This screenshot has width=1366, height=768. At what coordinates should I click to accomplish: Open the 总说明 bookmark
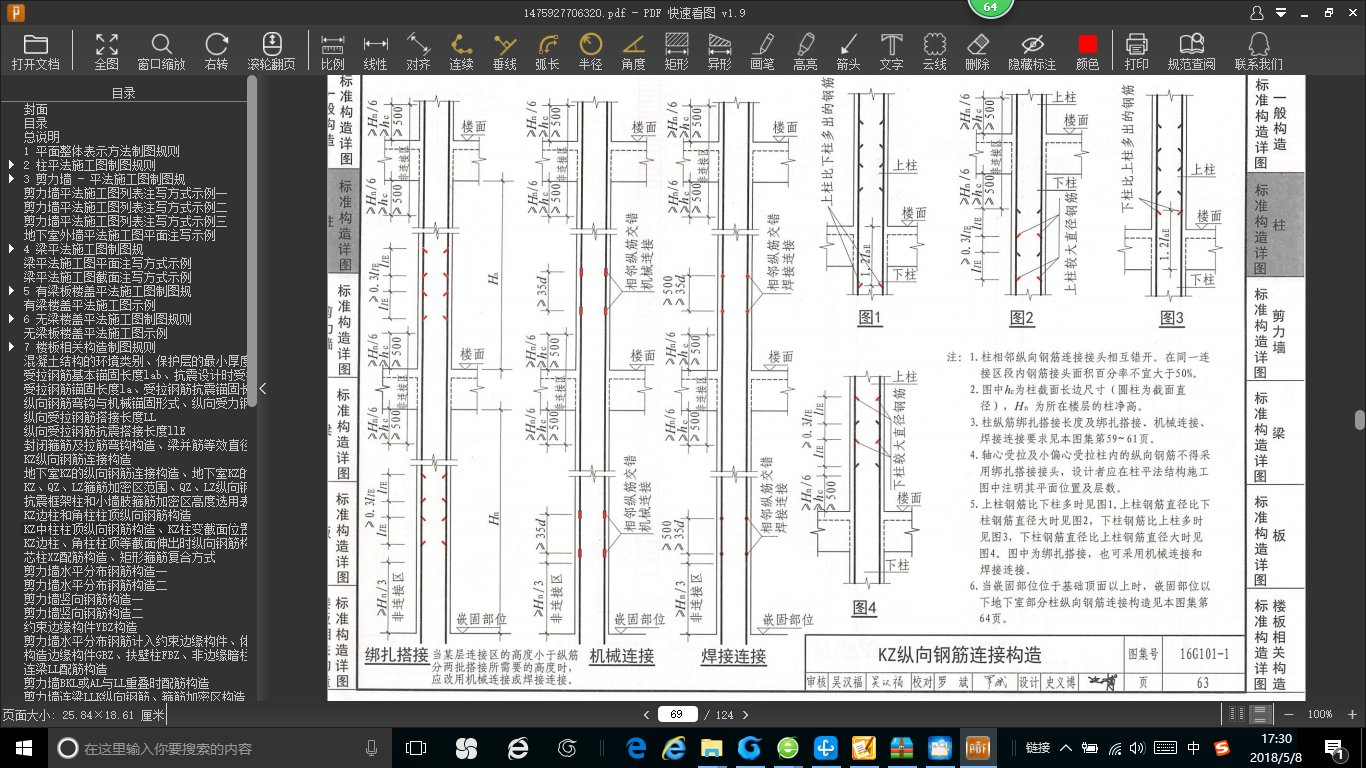tap(42, 137)
